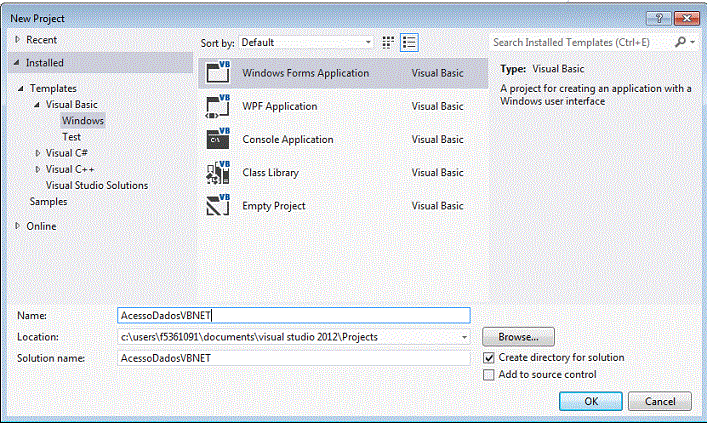Switch to medium icons list view
The width and height of the screenshot is (707, 423).
click(409, 42)
